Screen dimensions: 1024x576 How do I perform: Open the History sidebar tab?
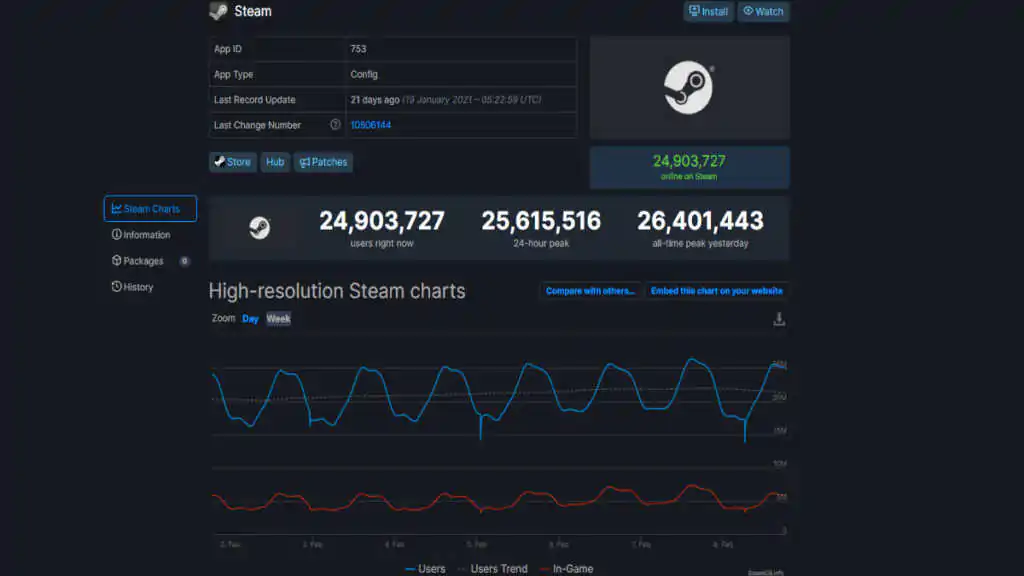point(133,287)
